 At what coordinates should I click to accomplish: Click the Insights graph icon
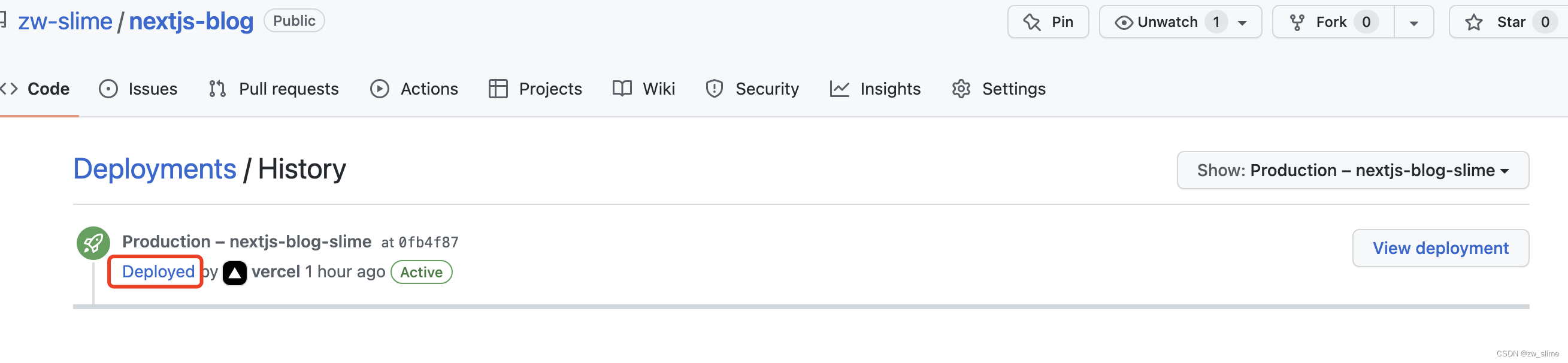click(x=839, y=89)
